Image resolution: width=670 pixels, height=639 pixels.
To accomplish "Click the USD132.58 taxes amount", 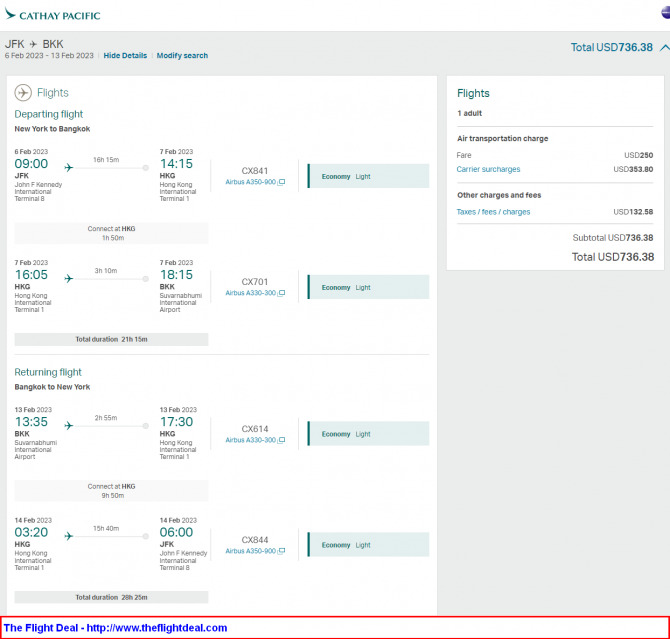I will [x=633, y=212].
